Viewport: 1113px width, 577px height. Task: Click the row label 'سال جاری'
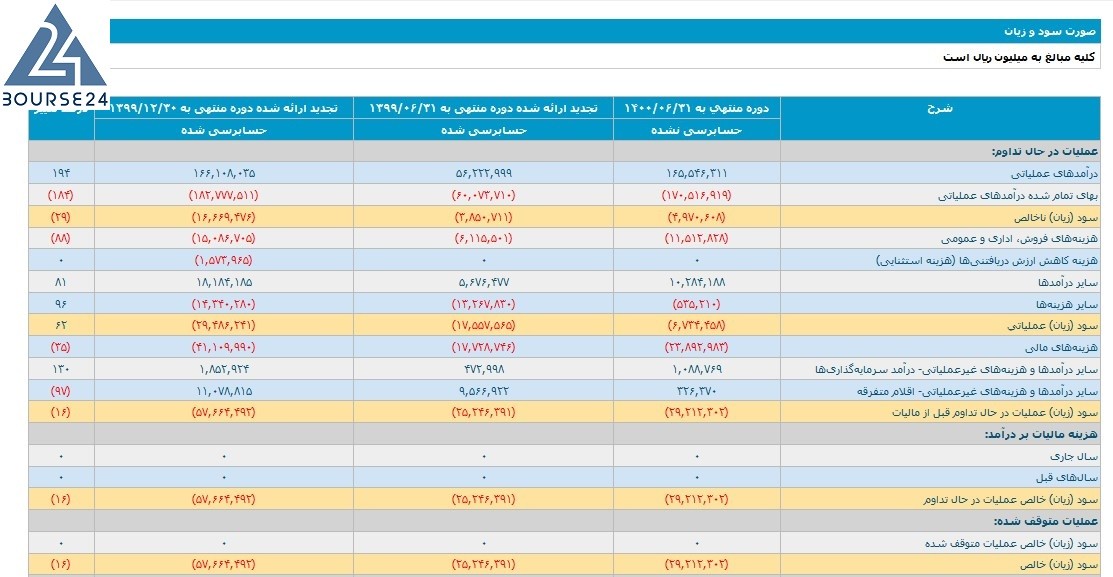pyautogui.click(x=1073, y=456)
